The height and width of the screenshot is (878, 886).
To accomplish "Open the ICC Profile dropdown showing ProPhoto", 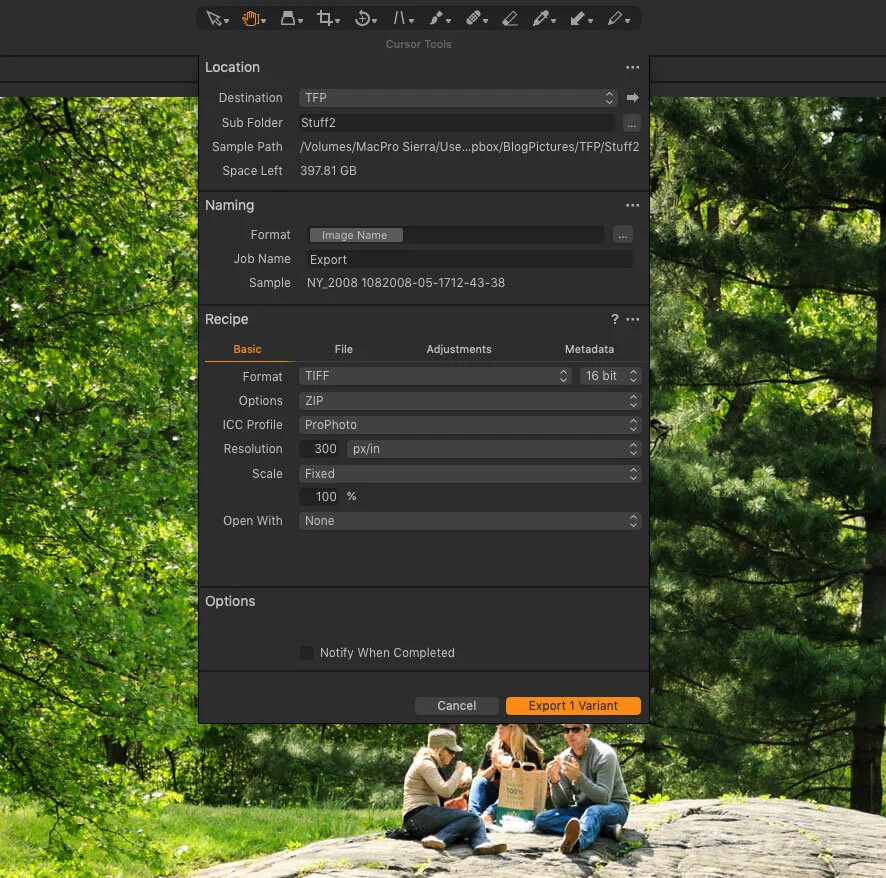I will (x=470, y=424).
